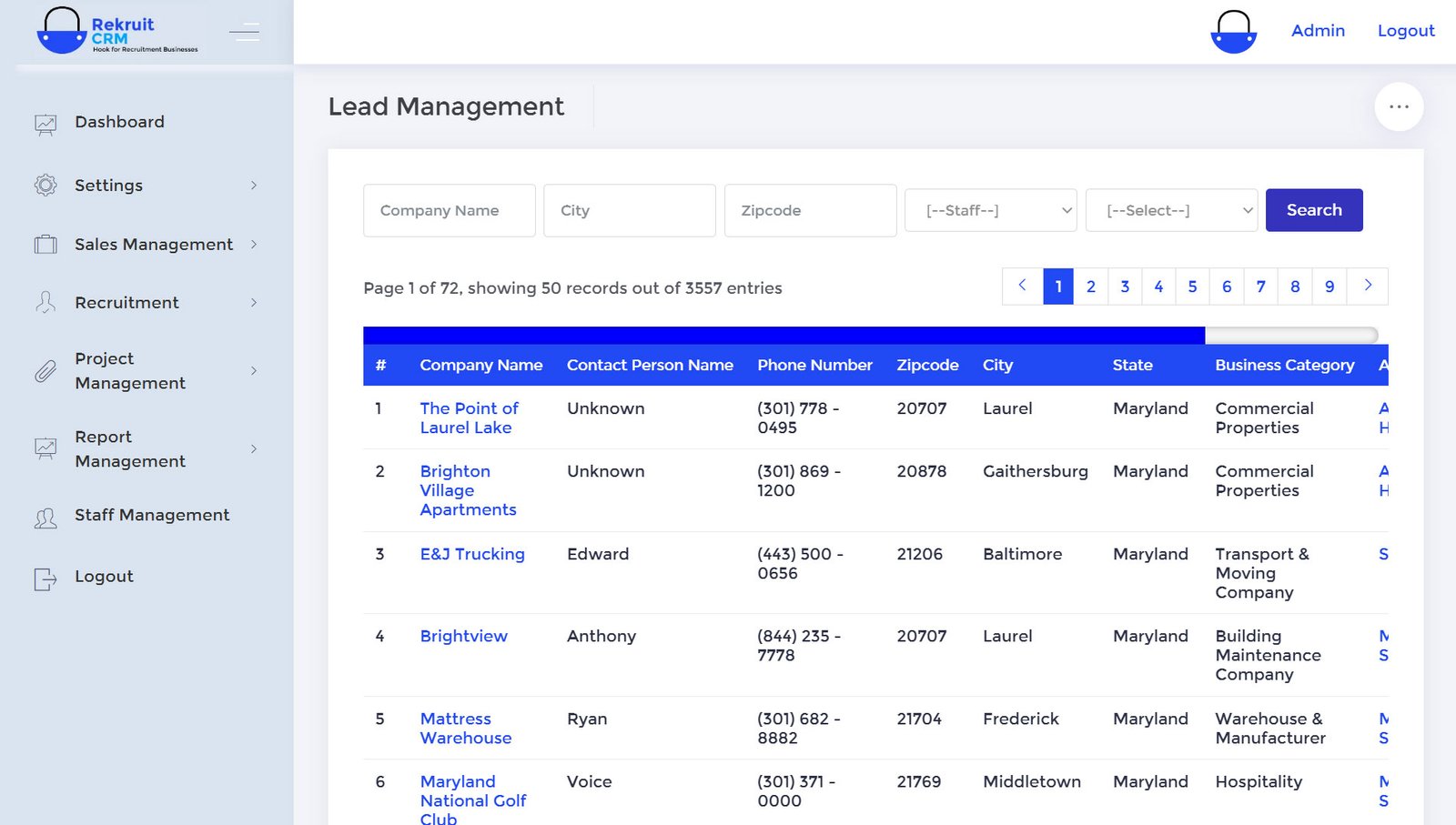Go to next page arrow
The height and width of the screenshot is (825, 1456).
pos(1368,286)
